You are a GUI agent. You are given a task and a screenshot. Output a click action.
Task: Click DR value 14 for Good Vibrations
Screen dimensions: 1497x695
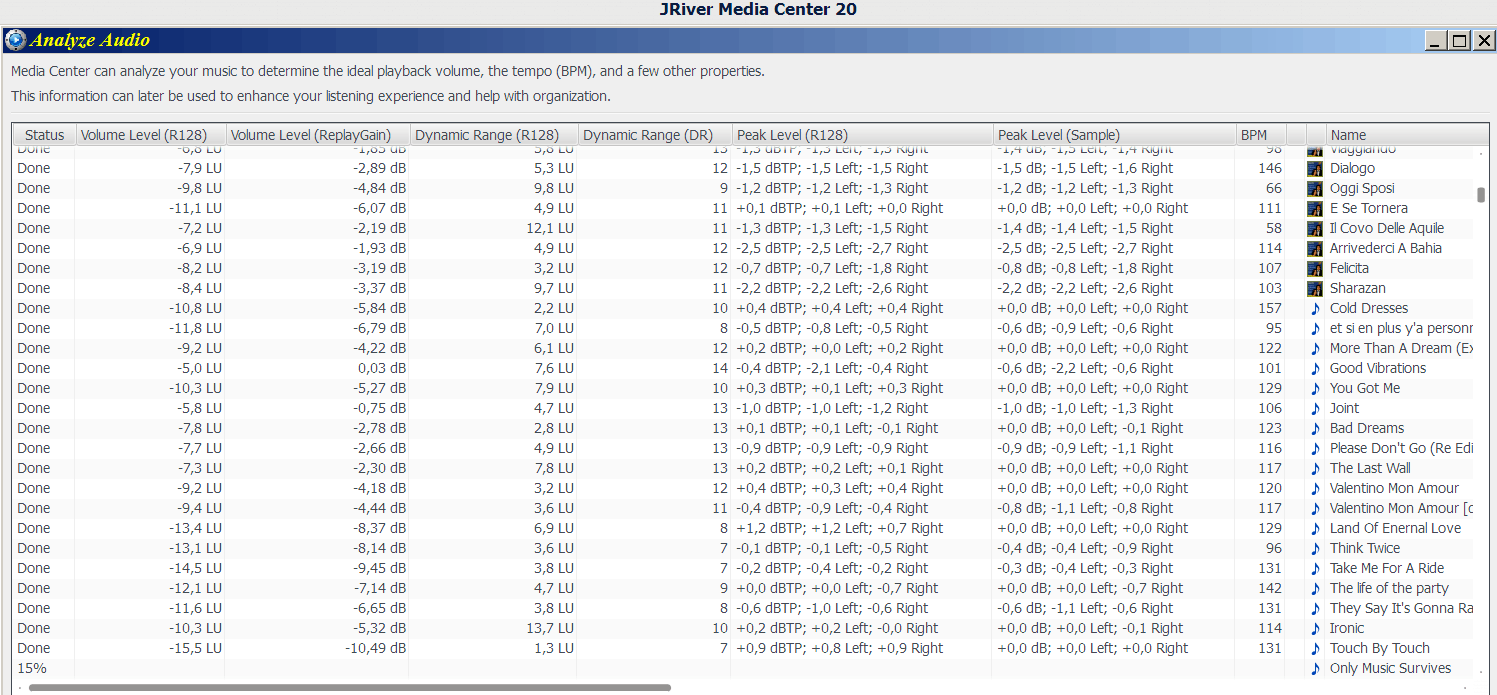[720, 368]
